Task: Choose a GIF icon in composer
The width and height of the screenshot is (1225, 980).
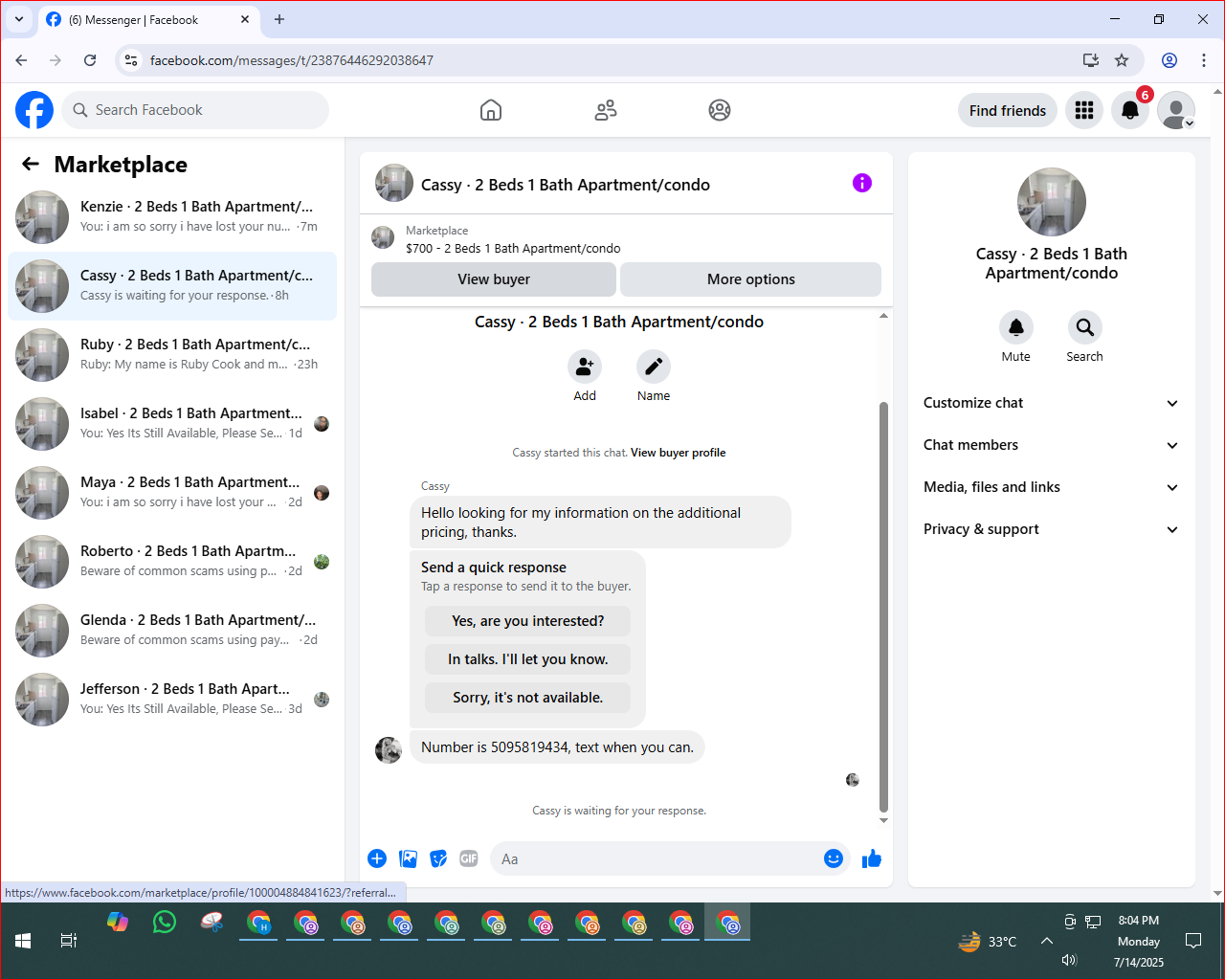Action: (469, 858)
